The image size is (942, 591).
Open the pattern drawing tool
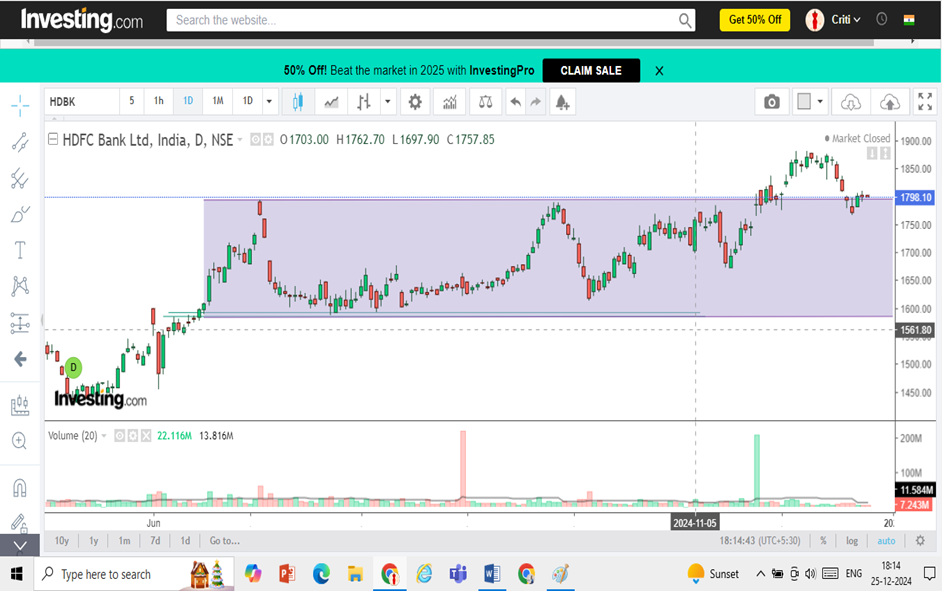20,286
